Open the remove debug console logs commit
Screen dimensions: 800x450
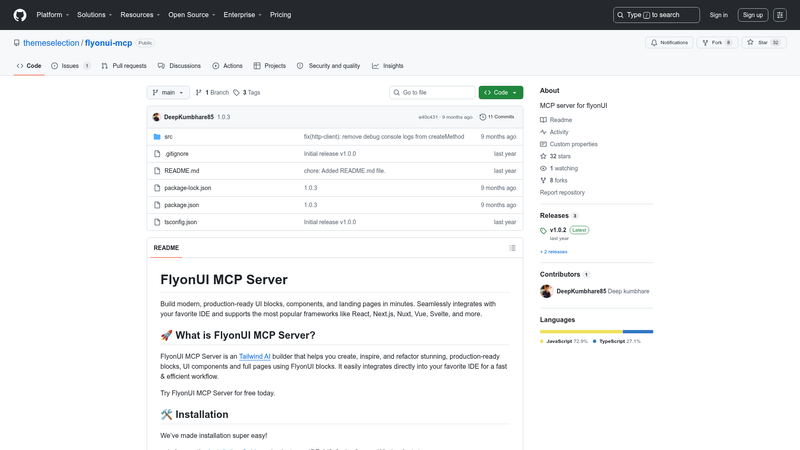384,137
